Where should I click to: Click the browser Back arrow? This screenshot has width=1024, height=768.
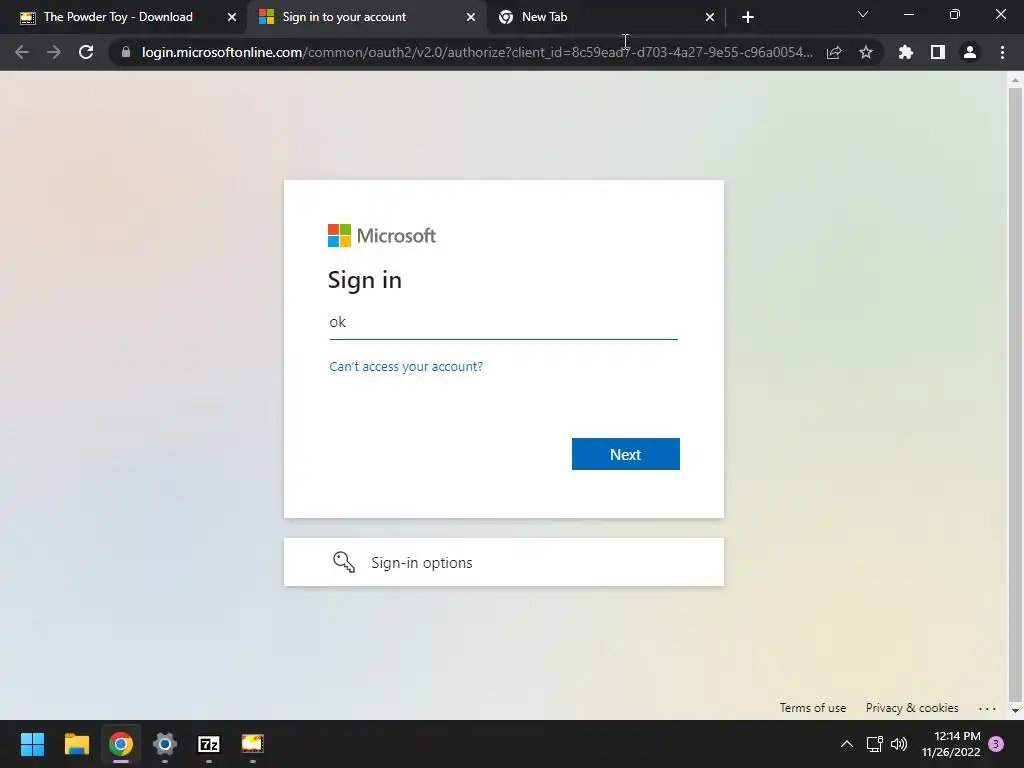tap(22, 52)
